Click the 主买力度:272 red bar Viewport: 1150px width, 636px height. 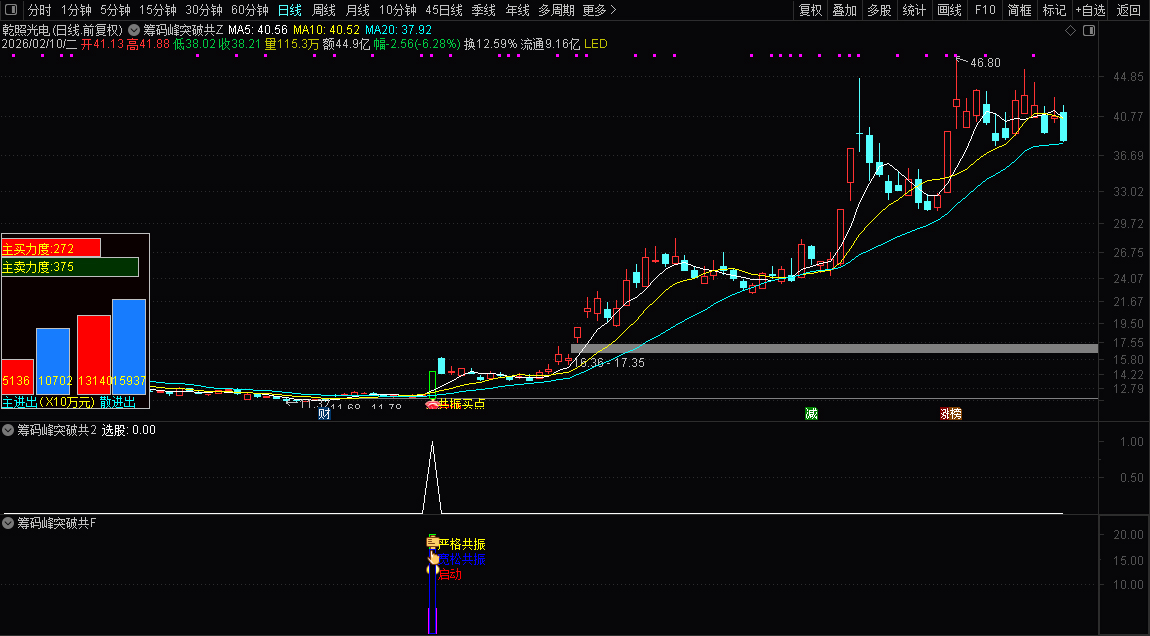pyautogui.click(x=51, y=248)
